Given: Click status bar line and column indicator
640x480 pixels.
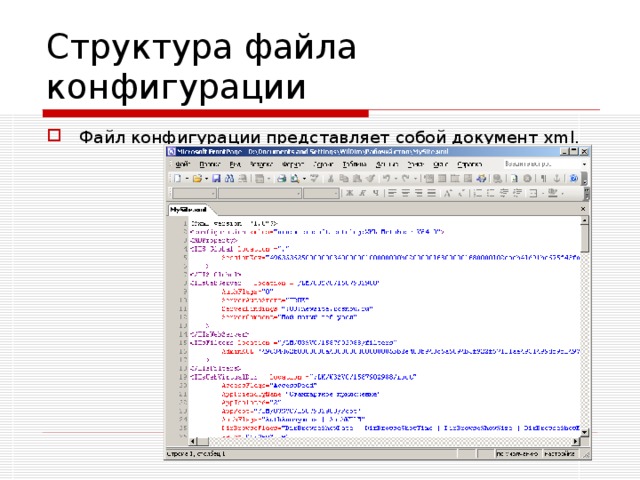Looking at the screenshot, I should pyautogui.click(x=196, y=453).
